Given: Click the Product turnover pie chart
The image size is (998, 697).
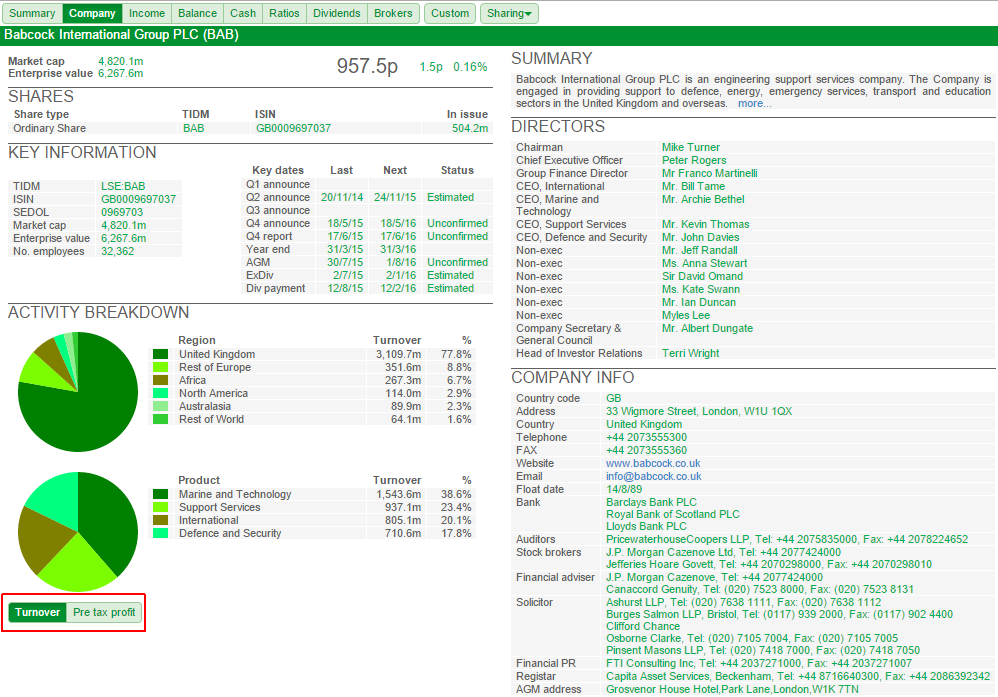Looking at the screenshot, I should coord(78,532).
